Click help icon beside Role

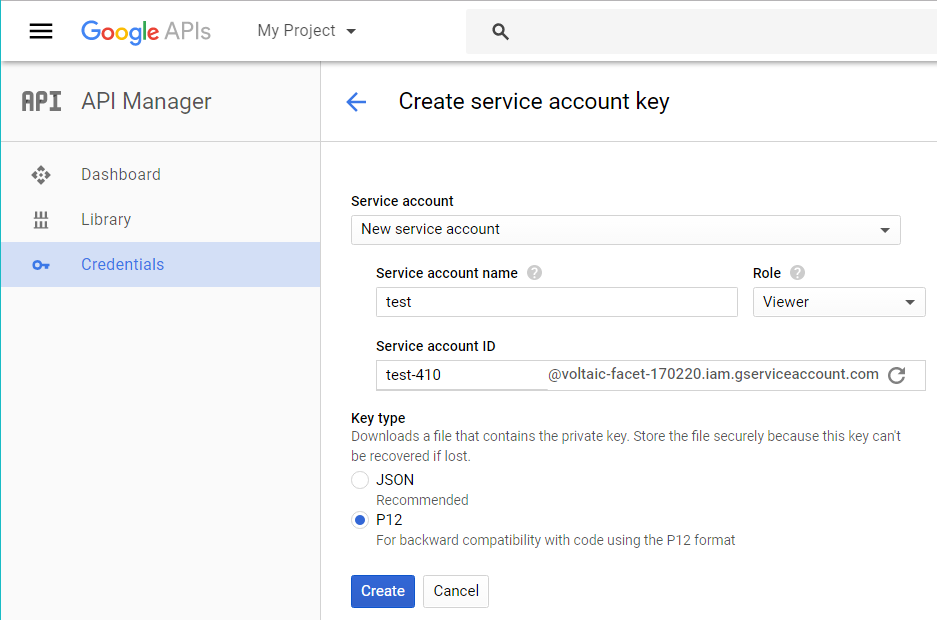[x=797, y=273]
